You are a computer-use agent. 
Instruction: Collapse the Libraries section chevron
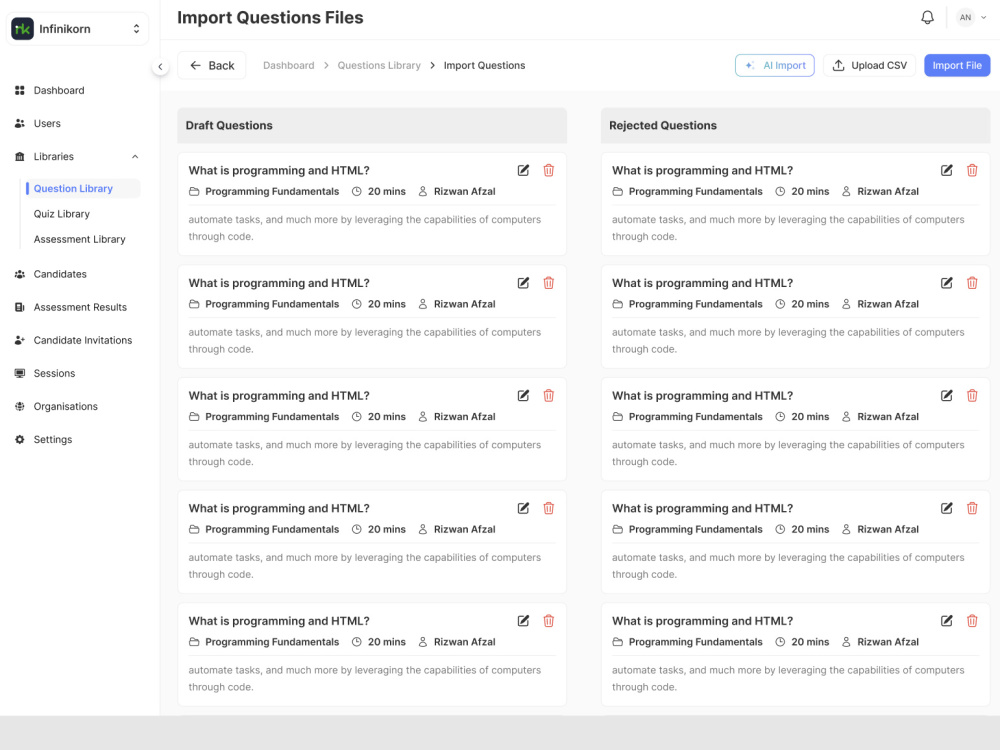(x=135, y=157)
